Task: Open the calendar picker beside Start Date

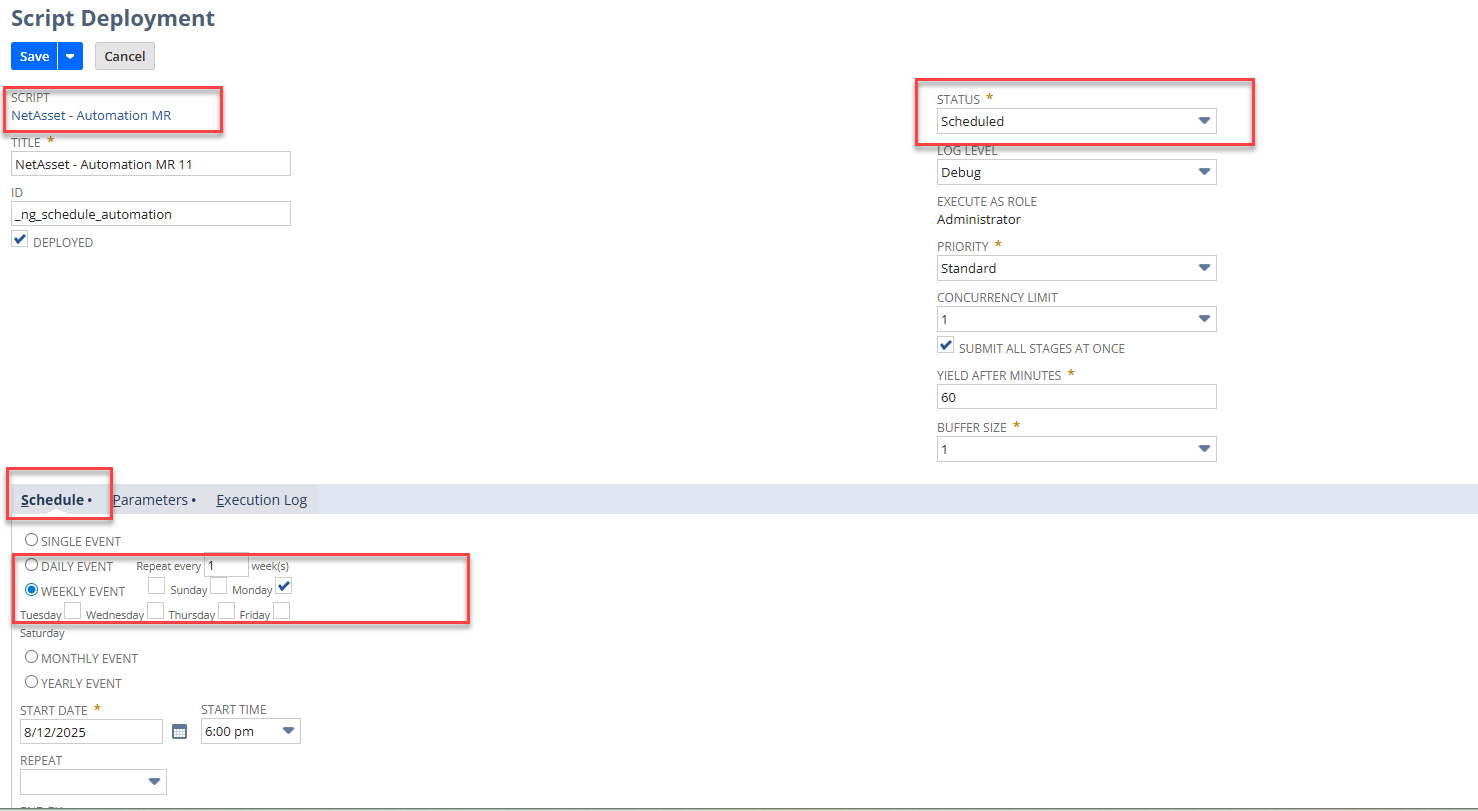Action: click(x=179, y=732)
